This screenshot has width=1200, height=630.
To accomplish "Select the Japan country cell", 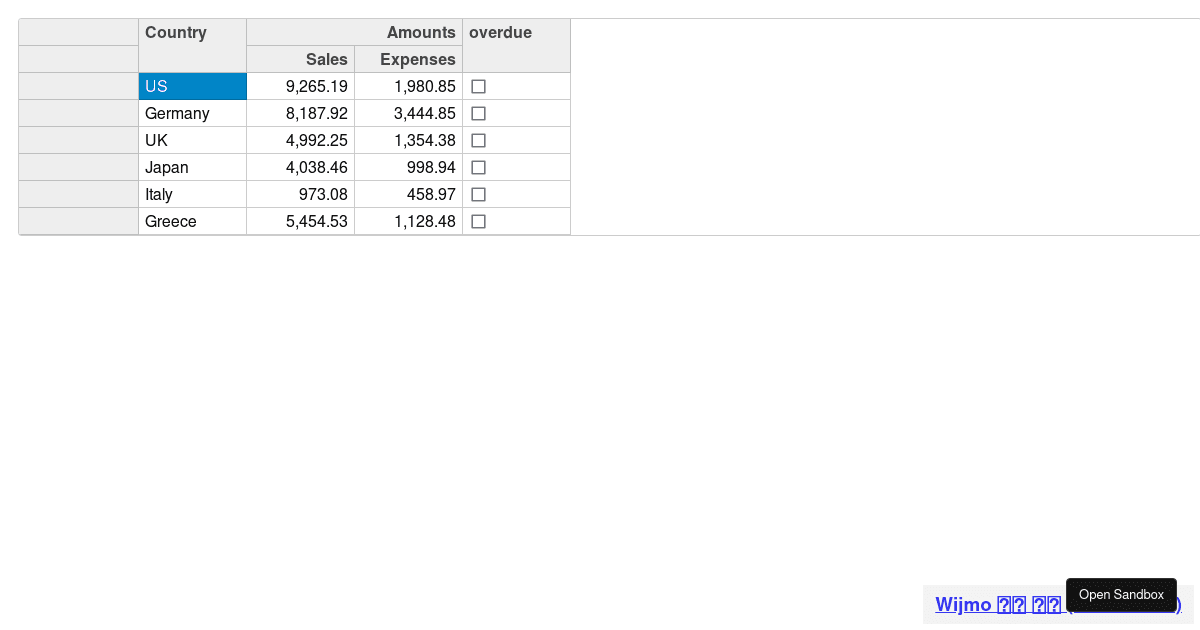I will (192, 167).
